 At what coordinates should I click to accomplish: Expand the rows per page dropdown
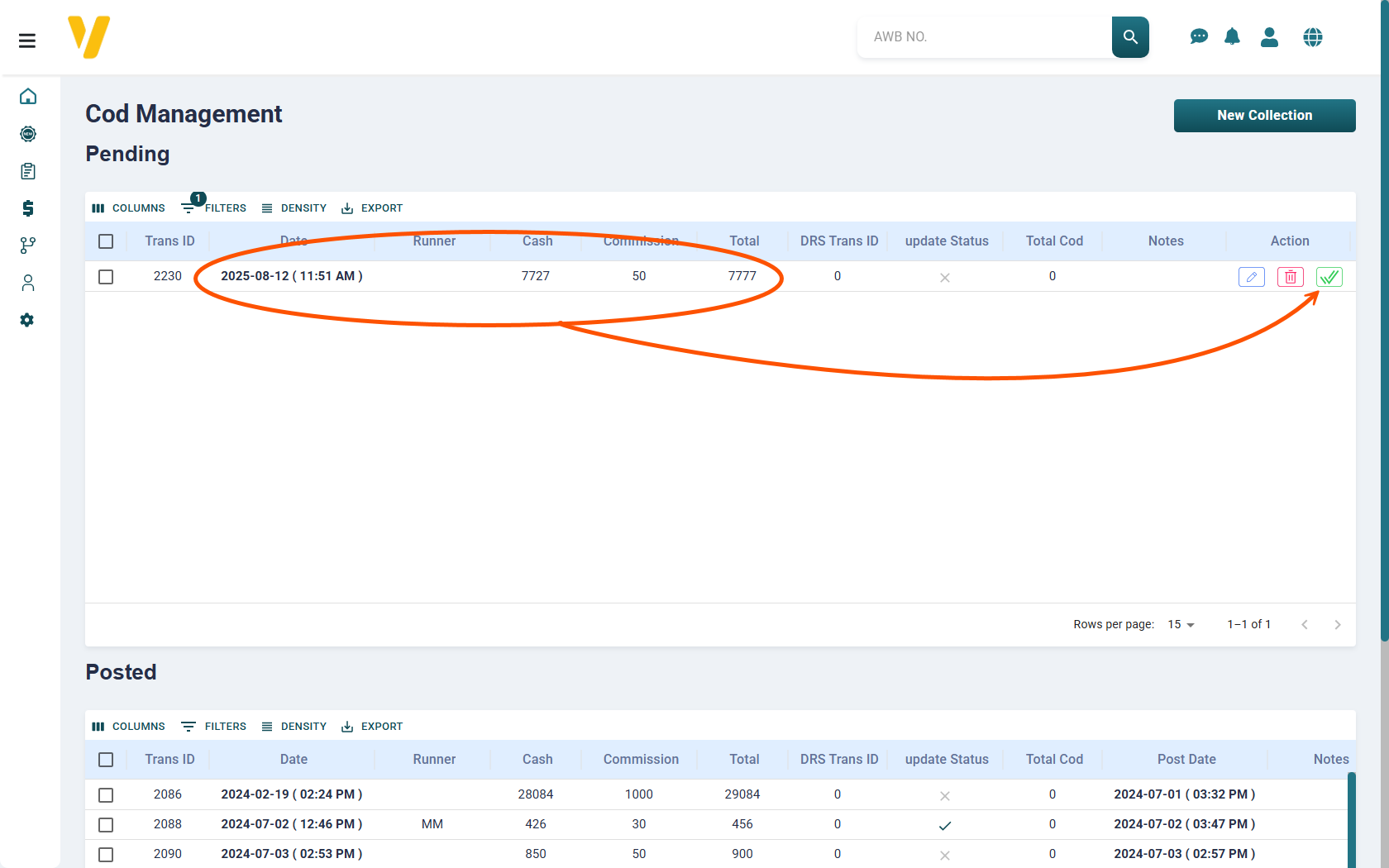(x=1181, y=625)
